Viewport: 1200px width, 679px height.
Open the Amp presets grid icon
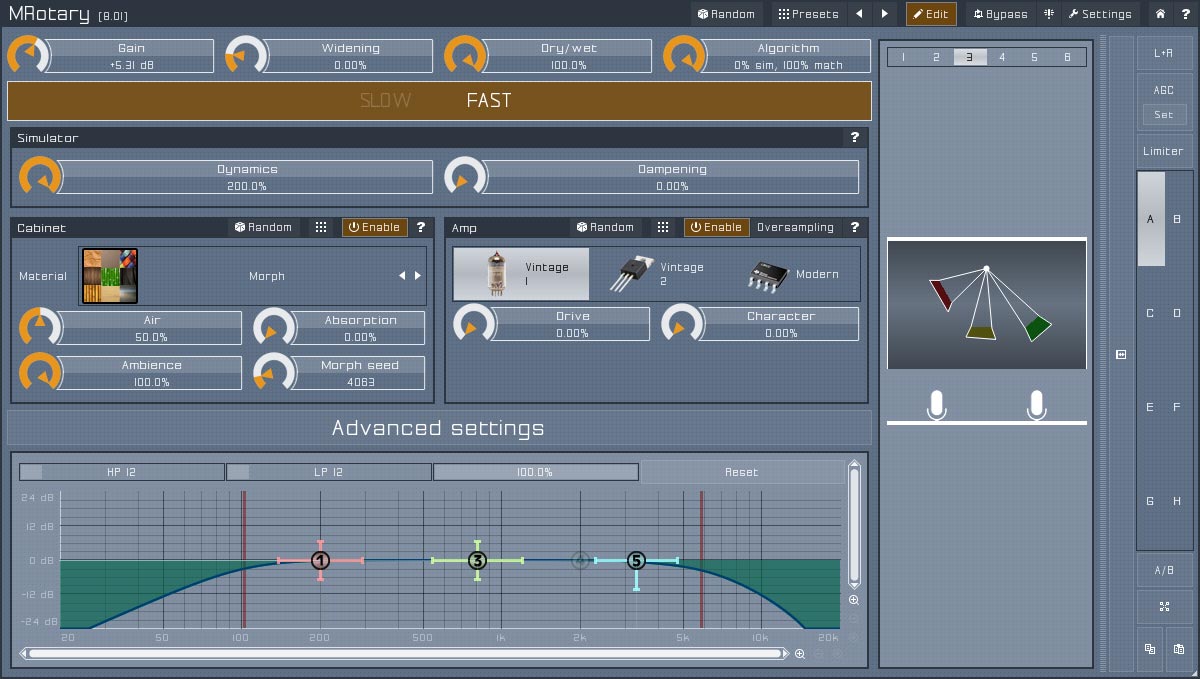tap(663, 227)
